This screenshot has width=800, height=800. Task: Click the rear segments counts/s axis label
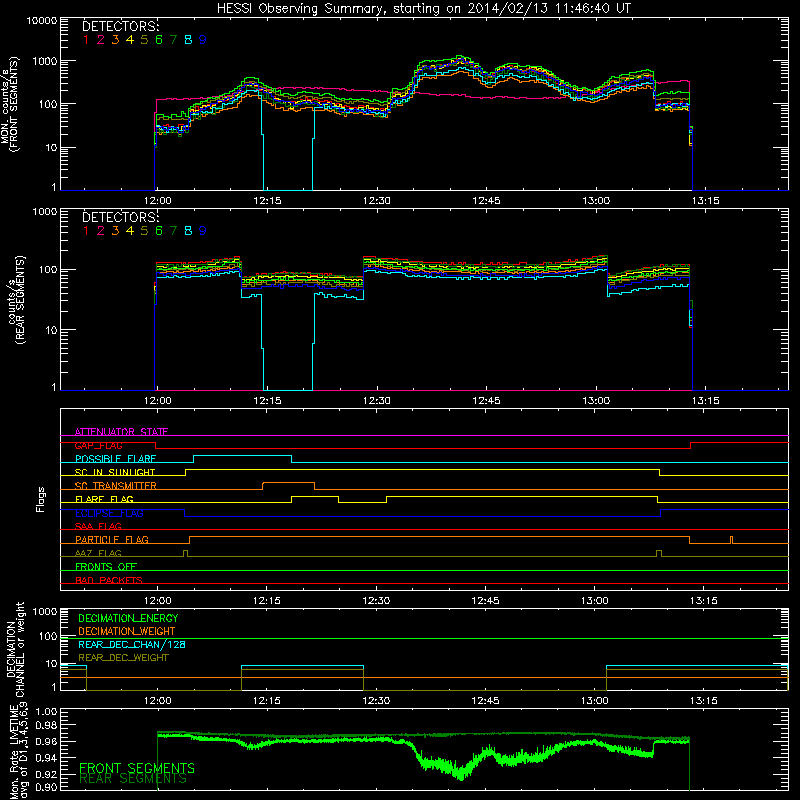tap(16, 300)
